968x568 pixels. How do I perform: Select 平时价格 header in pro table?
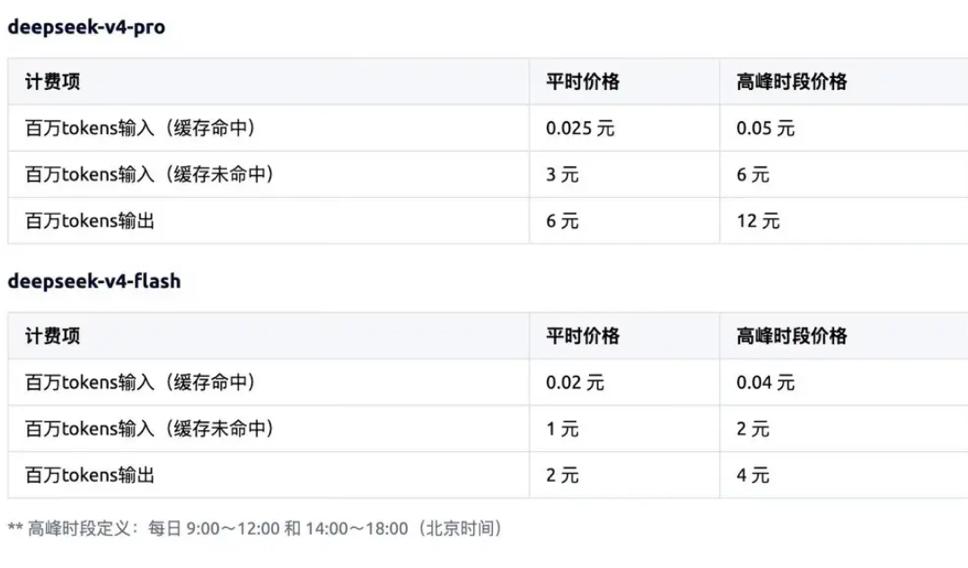click(x=582, y=81)
